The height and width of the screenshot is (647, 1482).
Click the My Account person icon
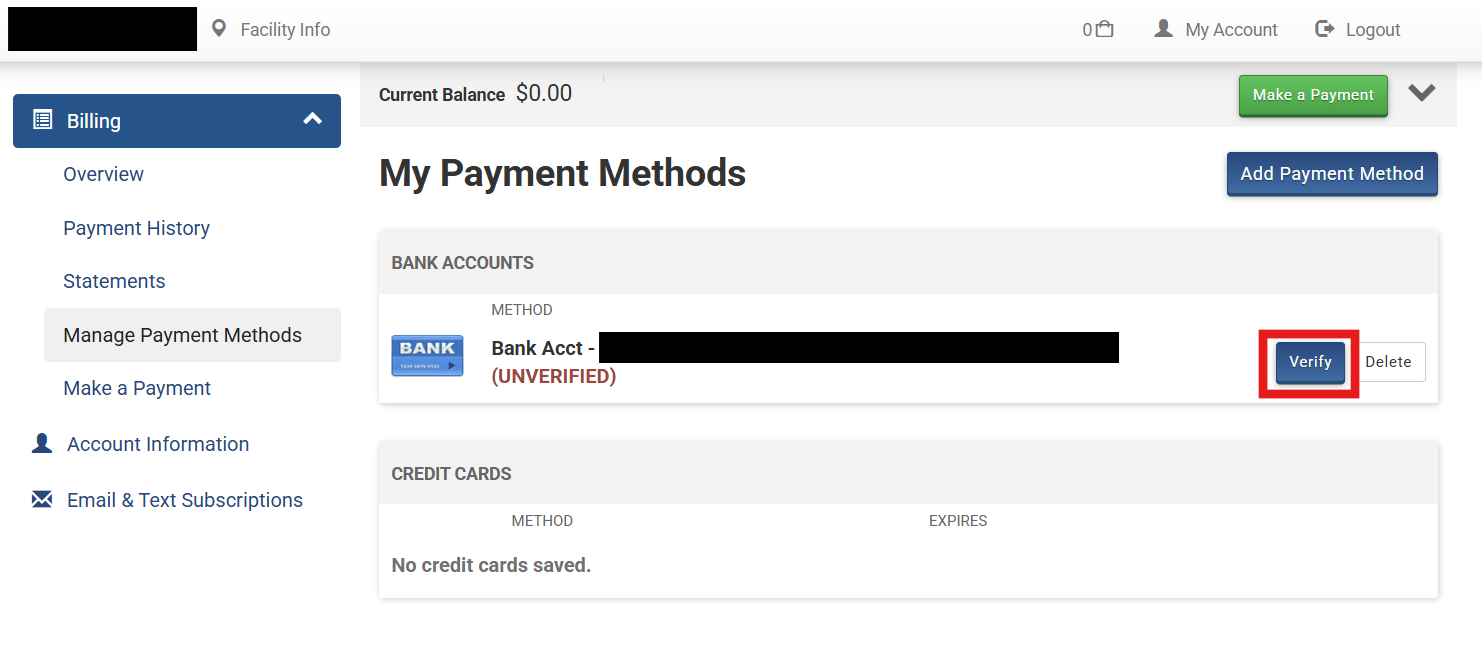click(x=1163, y=29)
